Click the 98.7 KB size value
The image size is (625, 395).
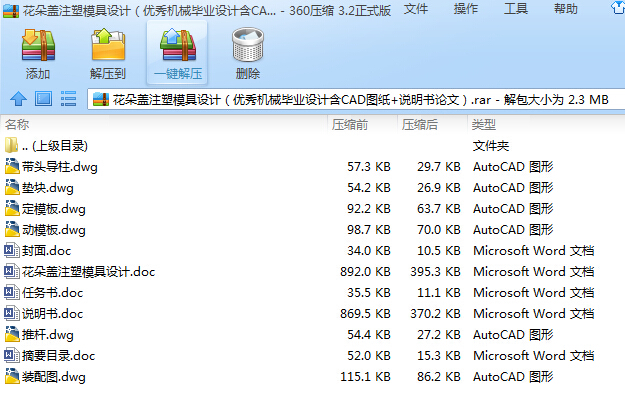369,229
